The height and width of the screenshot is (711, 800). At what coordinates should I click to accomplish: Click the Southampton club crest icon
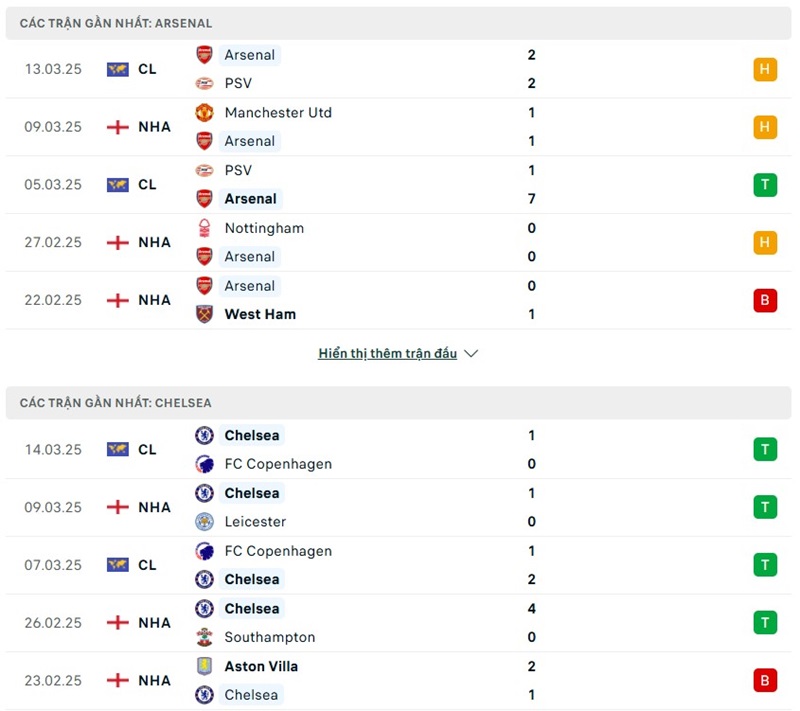(x=204, y=637)
